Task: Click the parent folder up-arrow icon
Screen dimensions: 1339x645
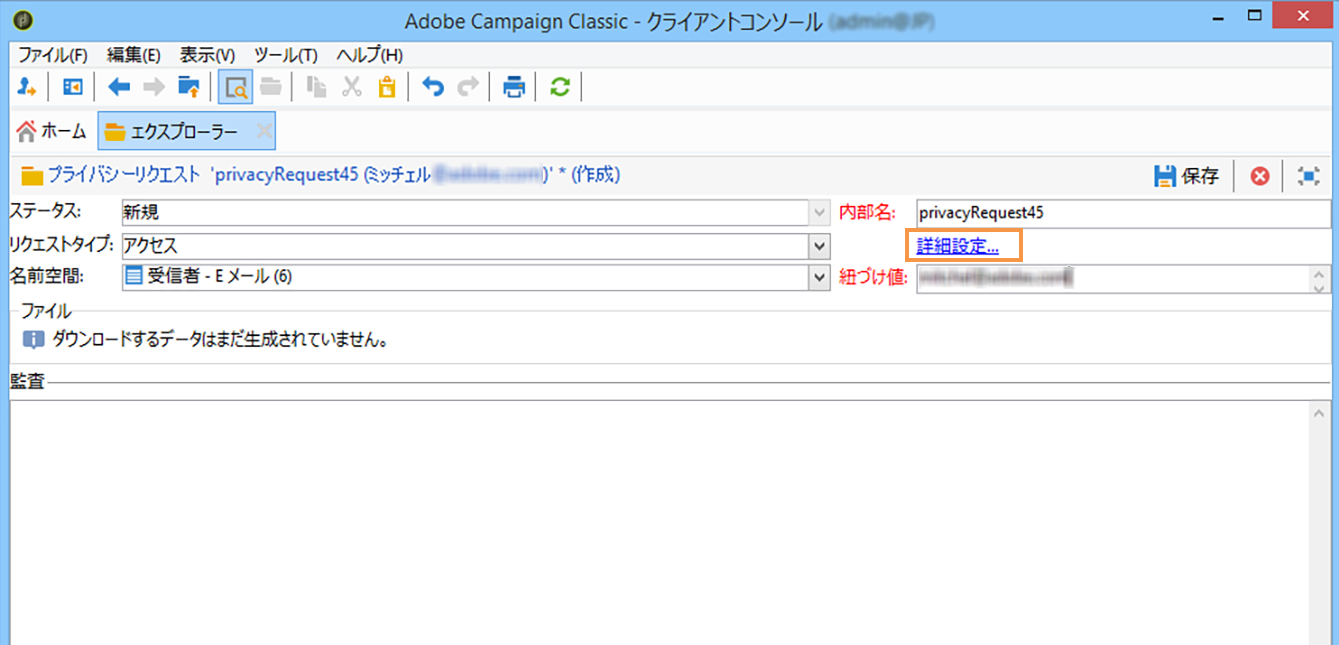Action: pos(189,87)
